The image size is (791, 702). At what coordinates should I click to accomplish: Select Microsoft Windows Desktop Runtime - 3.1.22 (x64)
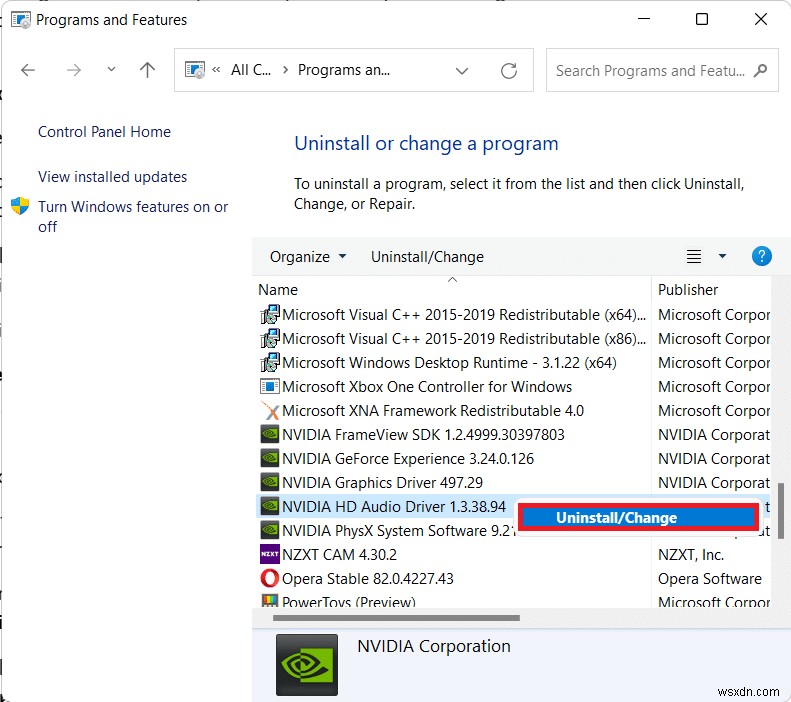[x=449, y=363]
